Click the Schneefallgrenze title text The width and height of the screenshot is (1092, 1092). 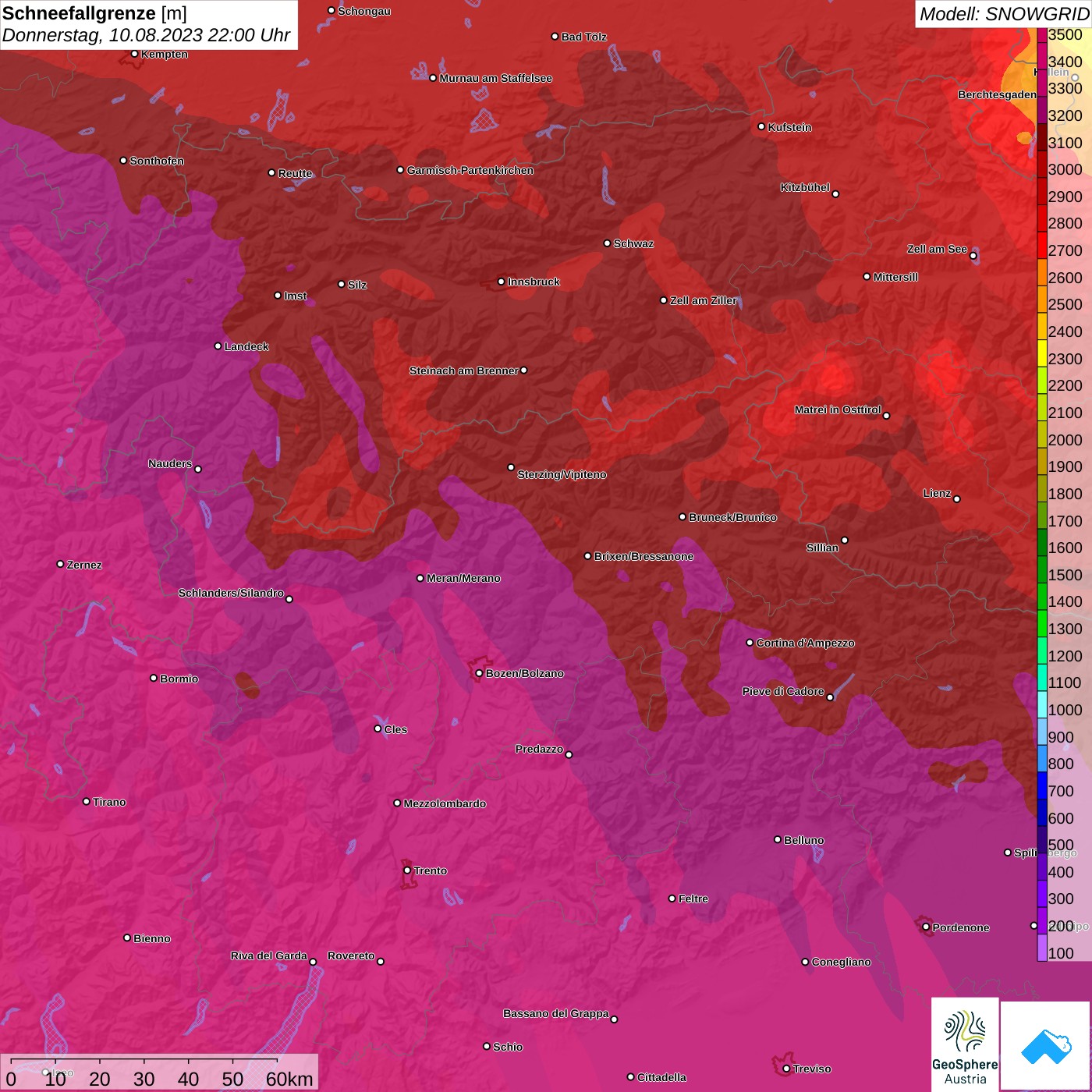coord(79,14)
